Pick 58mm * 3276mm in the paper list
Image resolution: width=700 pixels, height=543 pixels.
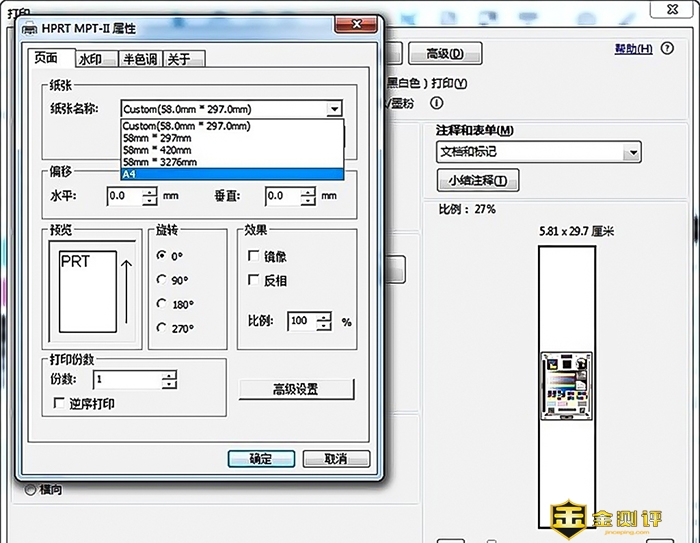pyautogui.click(x=160, y=162)
